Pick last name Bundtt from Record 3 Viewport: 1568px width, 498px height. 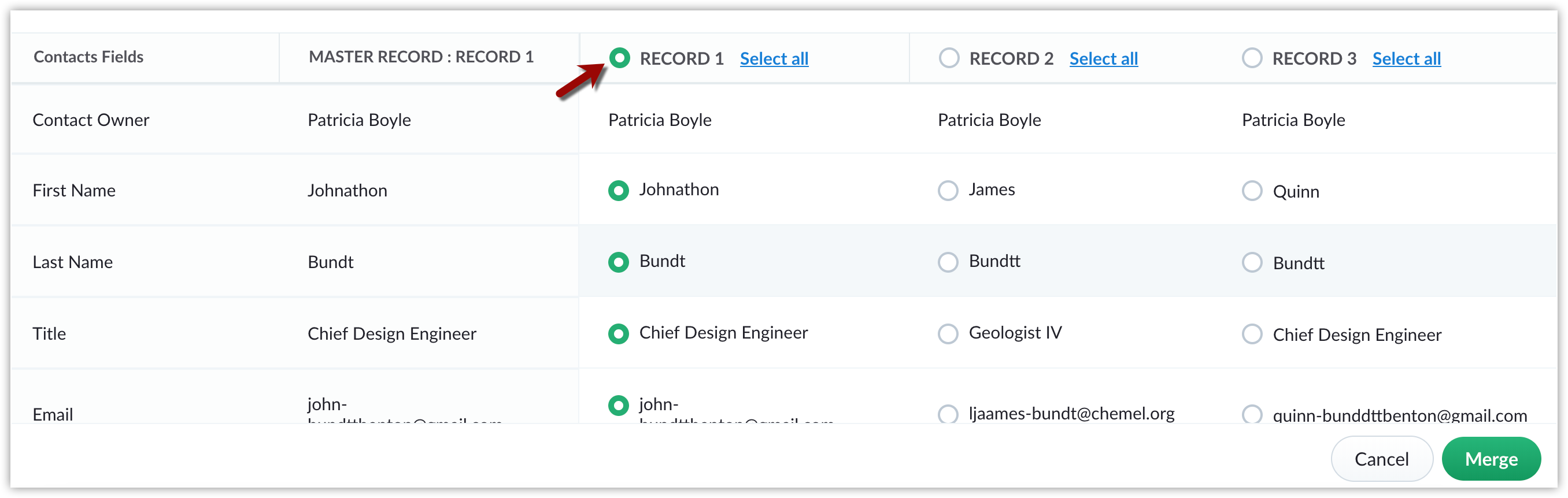coord(1252,263)
